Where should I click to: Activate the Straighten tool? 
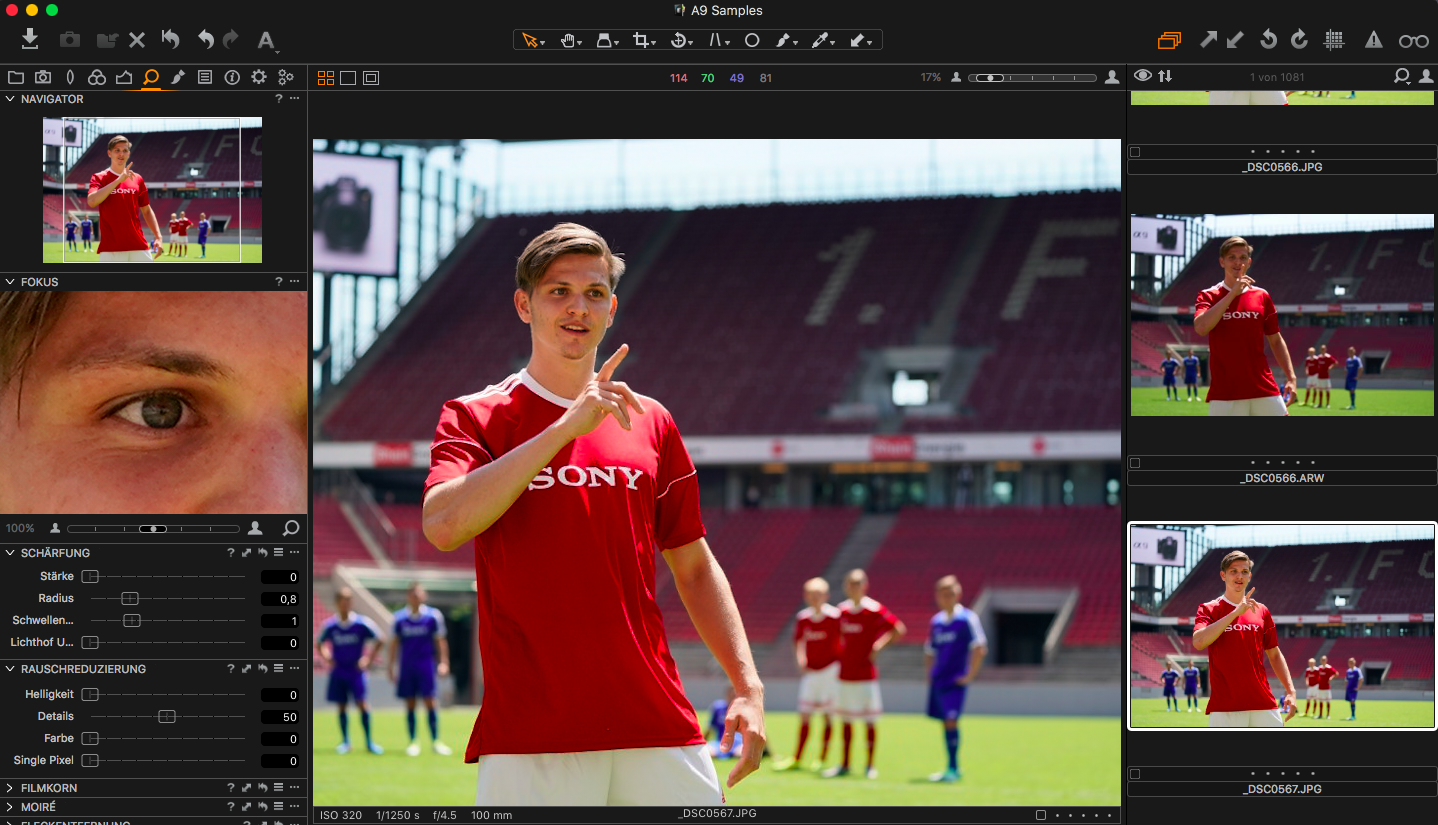(714, 40)
